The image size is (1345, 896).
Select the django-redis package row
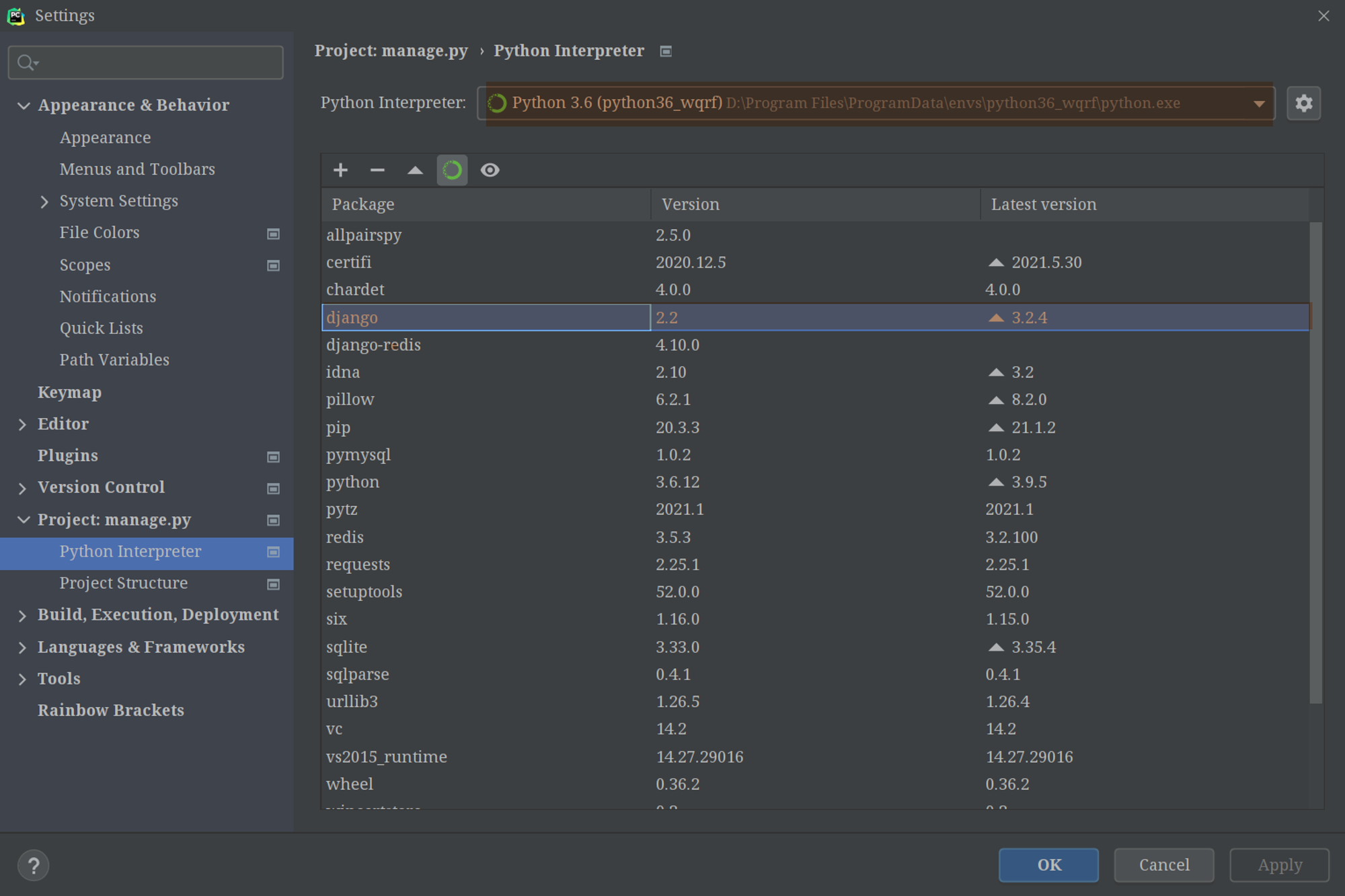815,345
